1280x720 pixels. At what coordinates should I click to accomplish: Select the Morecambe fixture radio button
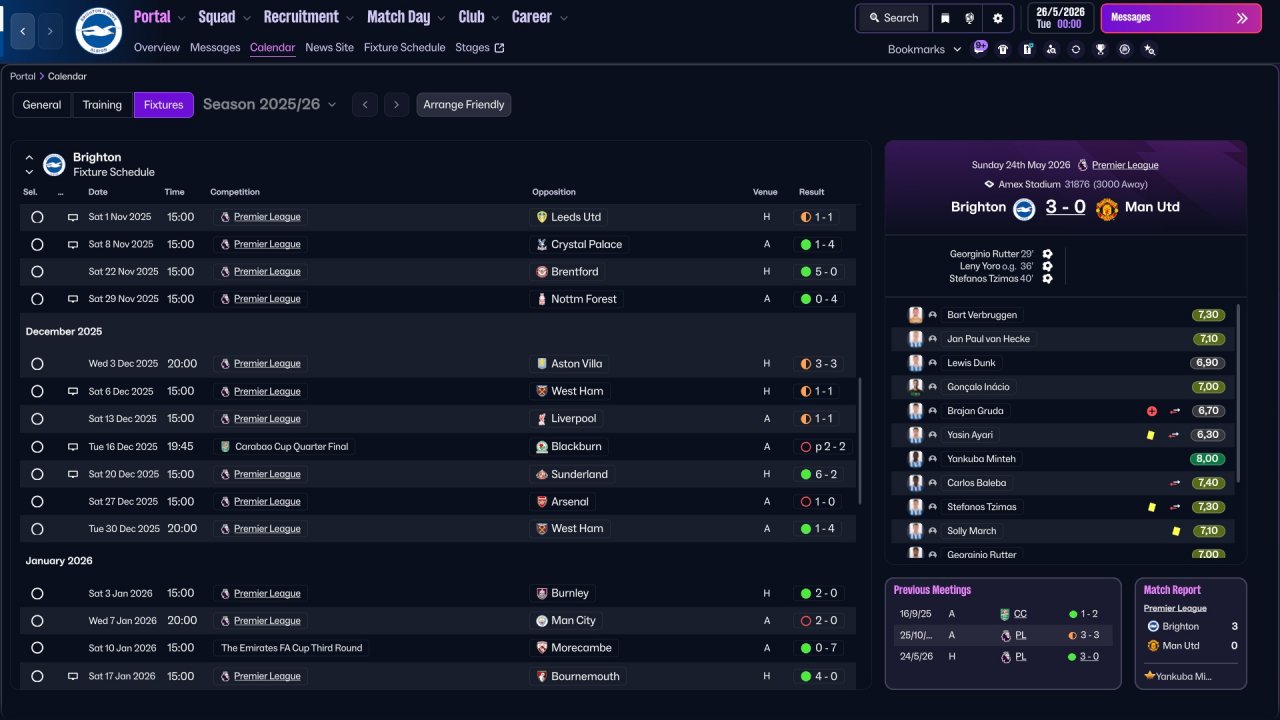click(37, 648)
